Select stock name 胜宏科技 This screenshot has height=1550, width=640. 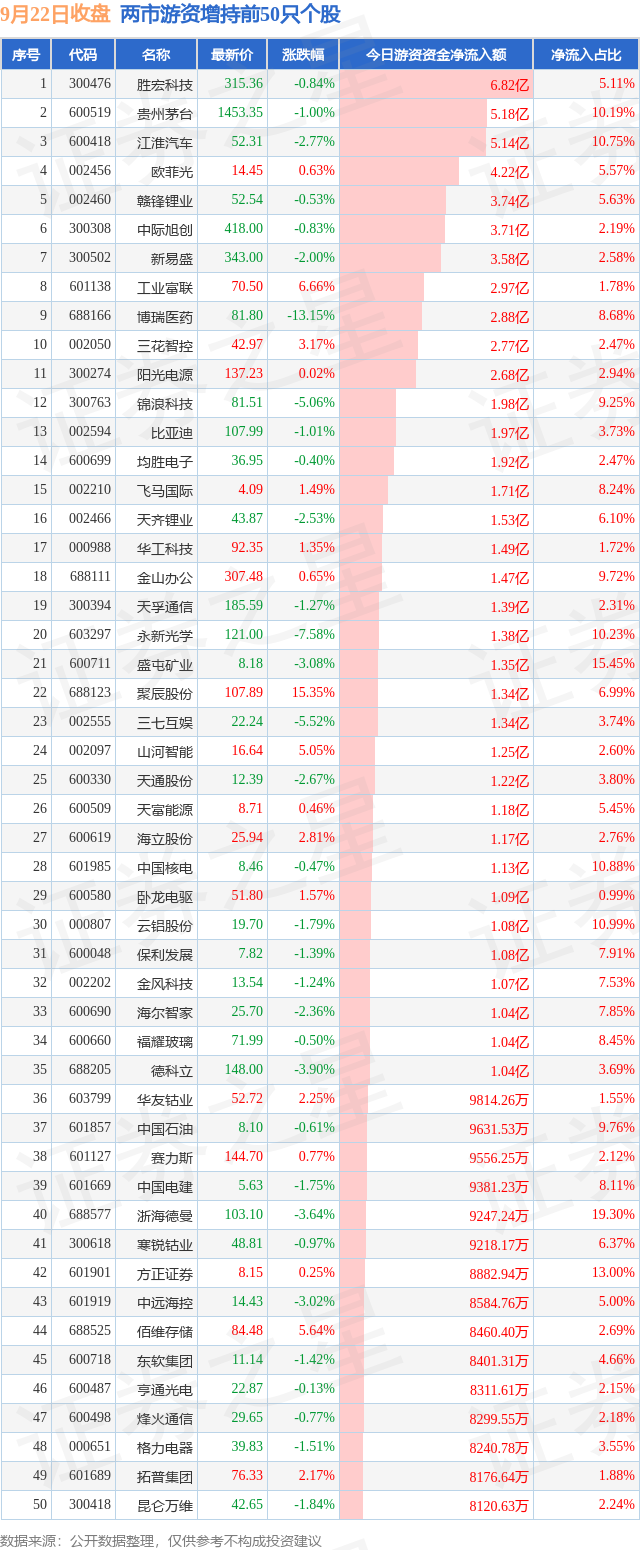pos(164,84)
